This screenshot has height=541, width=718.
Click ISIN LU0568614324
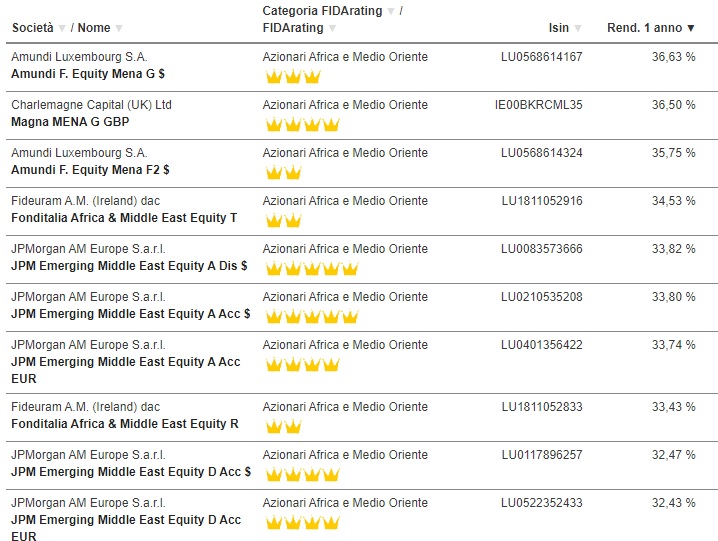pos(542,153)
